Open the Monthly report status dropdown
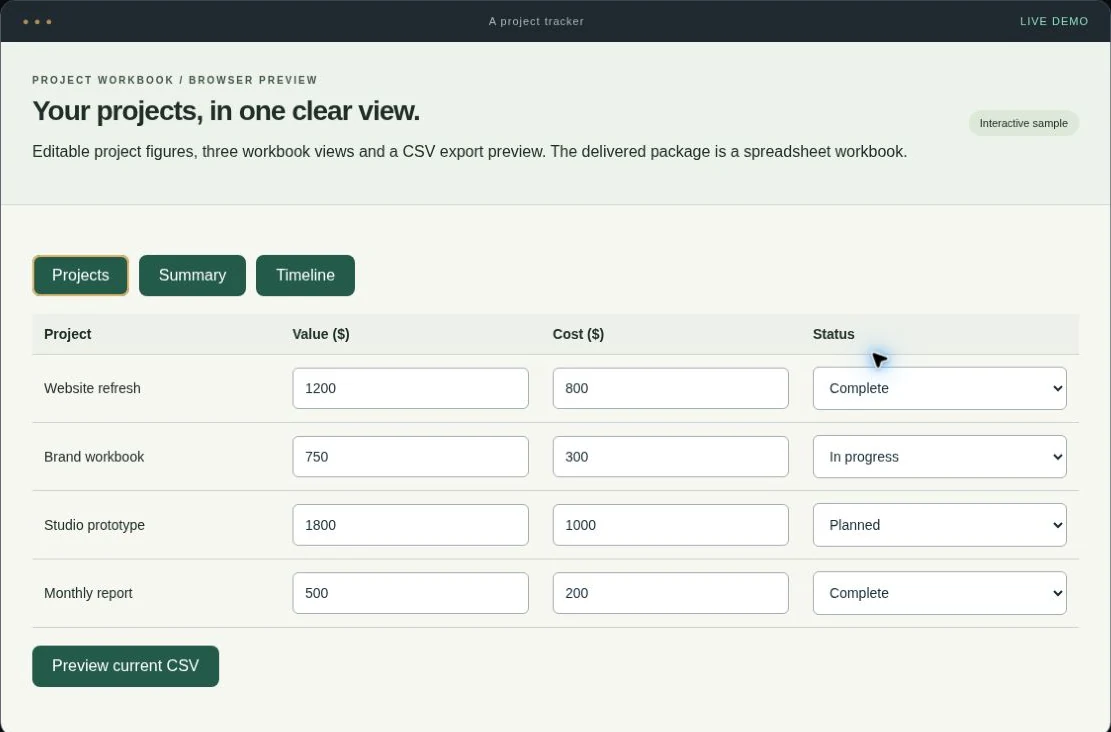The height and width of the screenshot is (732, 1111). coord(939,593)
